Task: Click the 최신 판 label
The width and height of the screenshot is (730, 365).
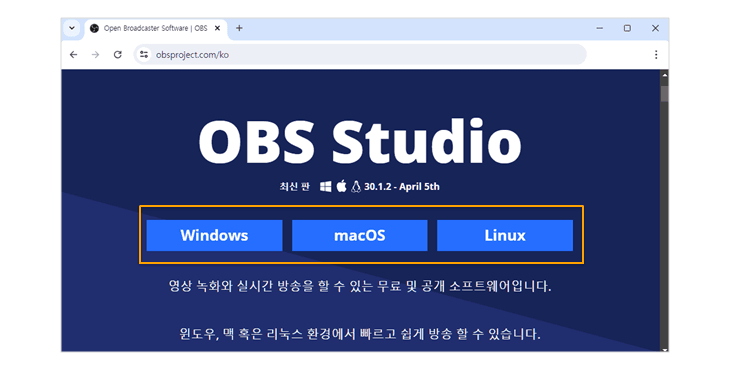Action: (294, 187)
